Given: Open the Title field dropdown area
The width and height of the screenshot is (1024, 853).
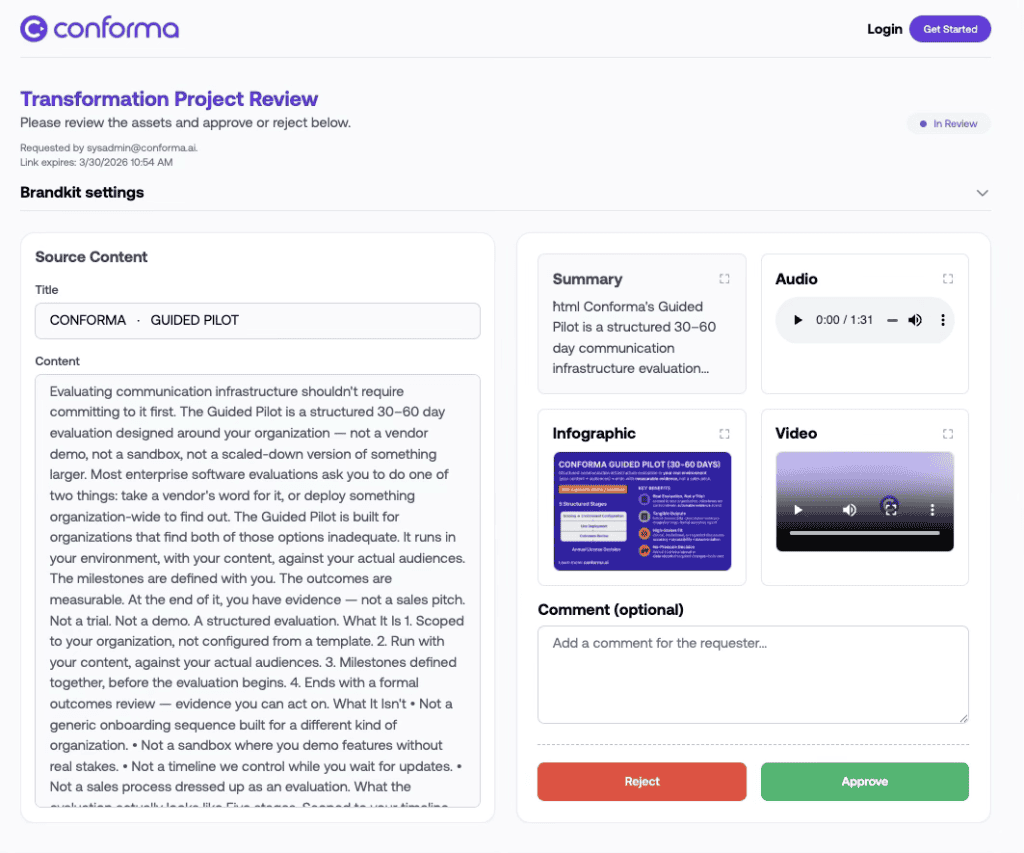Looking at the screenshot, I should pyautogui.click(x=257, y=321).
